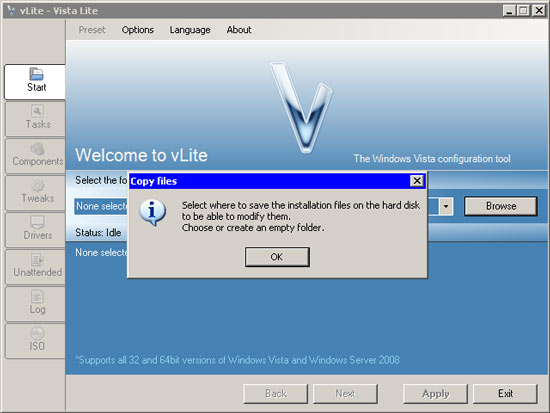Viewport: 550px width, 413px height.
Task: Click the Components cubes icon
Action: [37, 148]
